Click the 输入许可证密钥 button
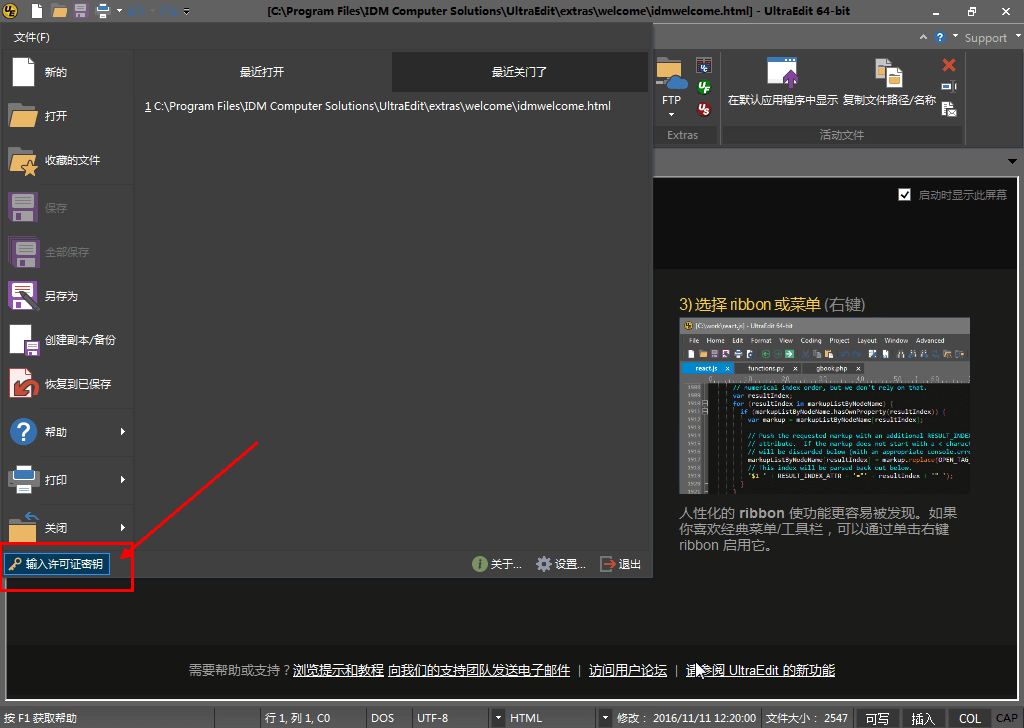Image resolution: width=1024 pixels, height=728 pixels. 57,565
